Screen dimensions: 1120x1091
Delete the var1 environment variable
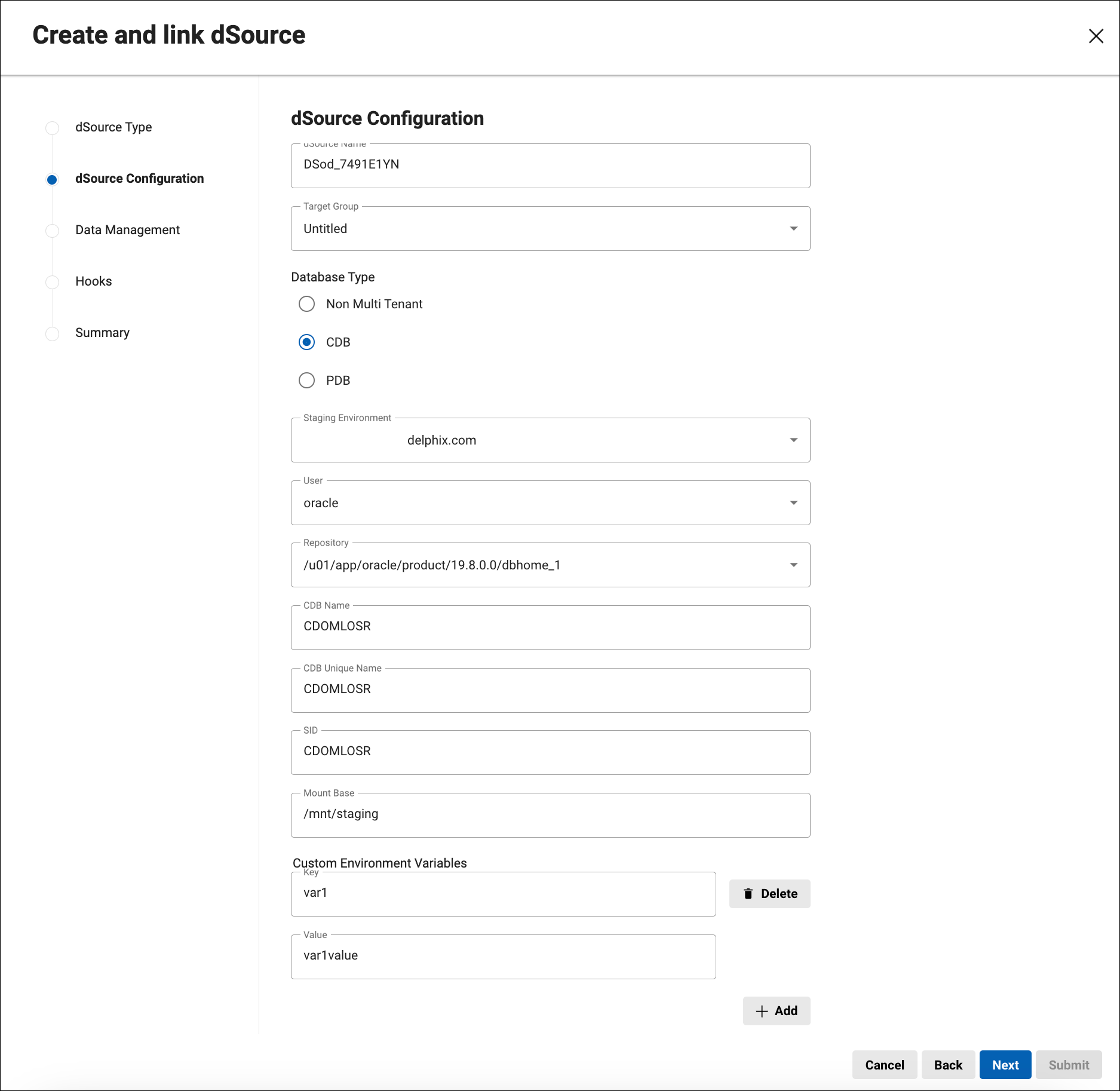coord(769,893)
